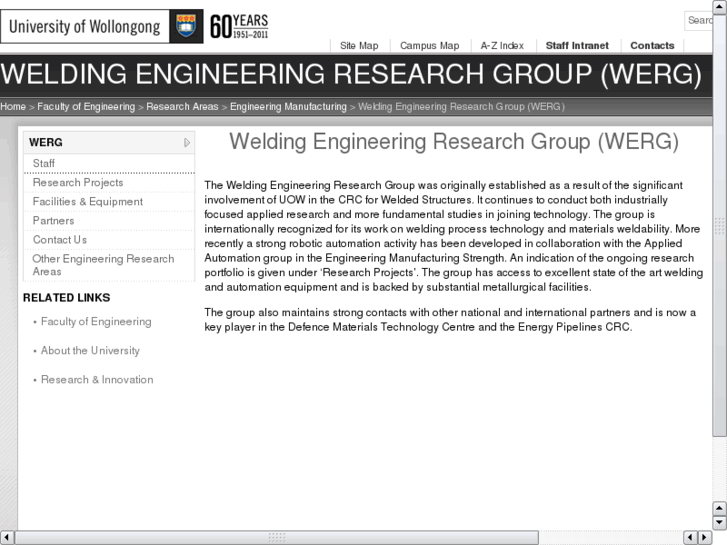Viewport: 727px width, 545px height.
Task: Click the single down arrow of vertical scrollbar
Action: click(x=719, y=523)
